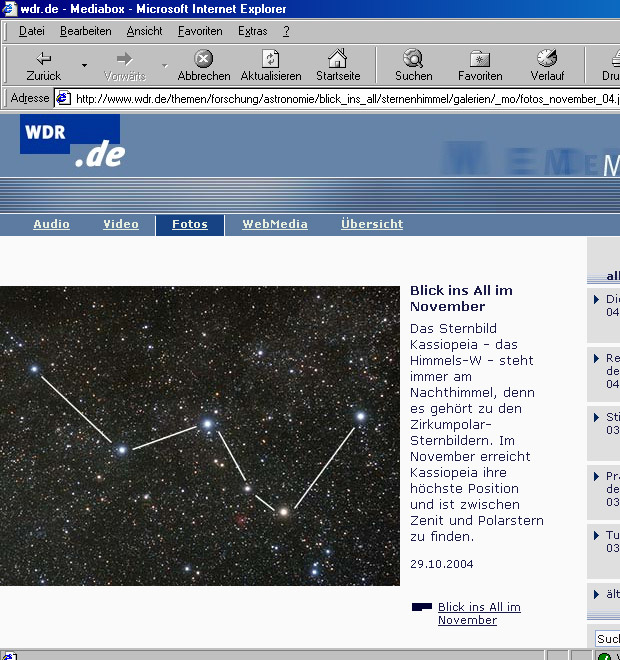Show the Verlauf history panel

547,66
